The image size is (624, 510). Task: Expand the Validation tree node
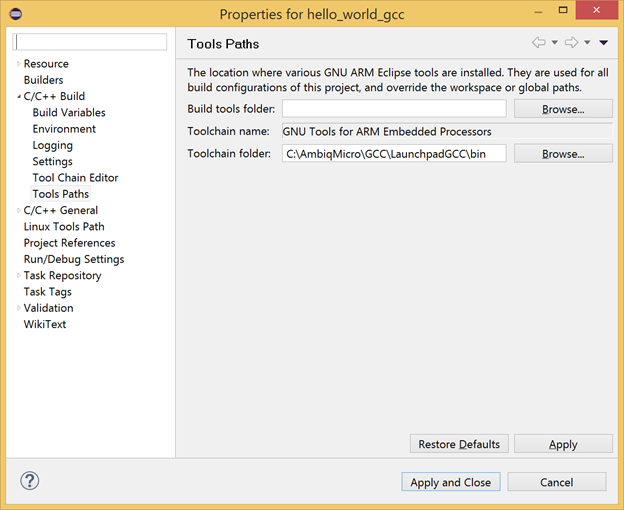pyautogui.click(x=18, y=308)
